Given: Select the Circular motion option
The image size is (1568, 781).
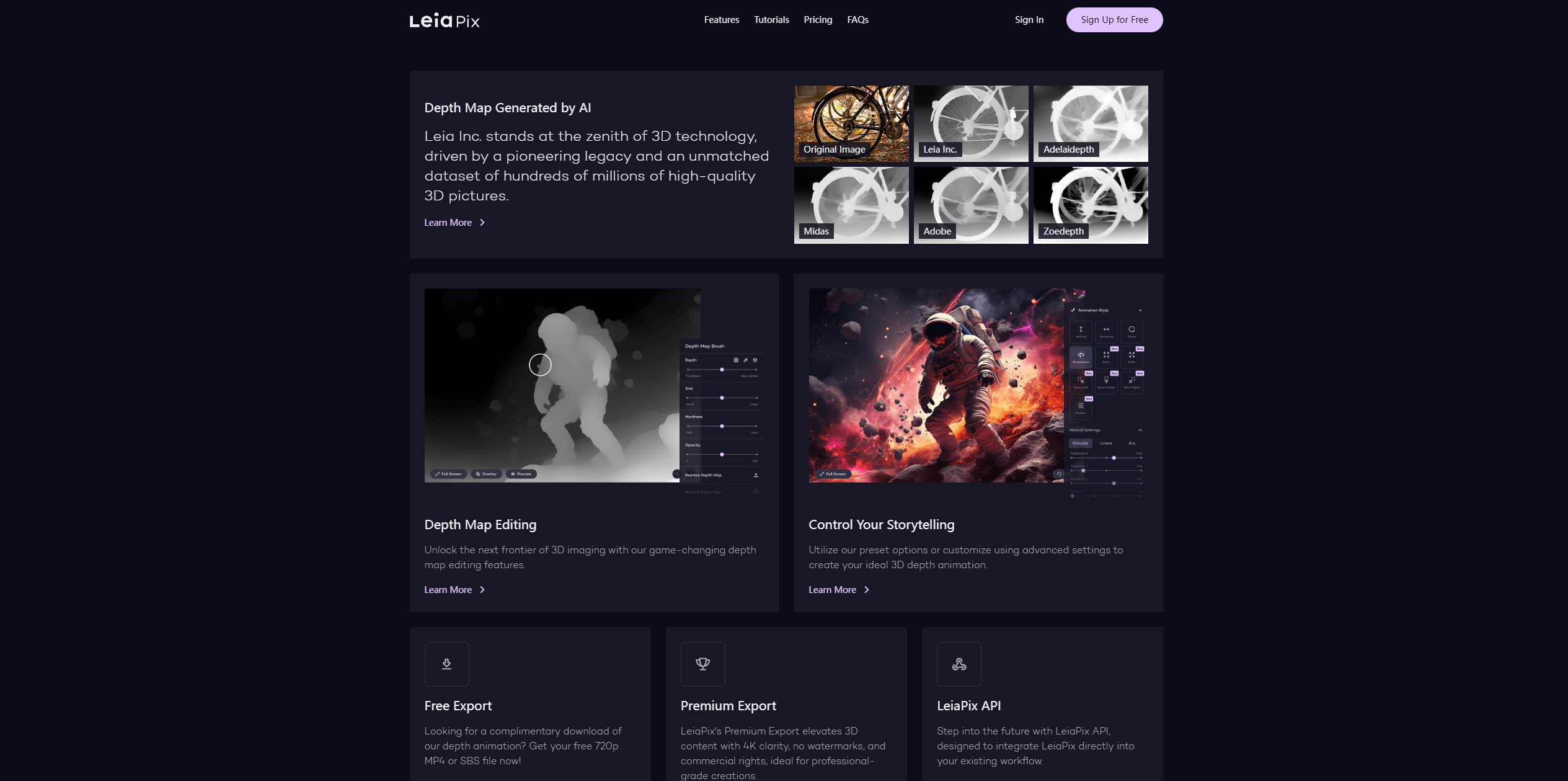Looking at the screenshot, I should click(x=1080, y=443).
